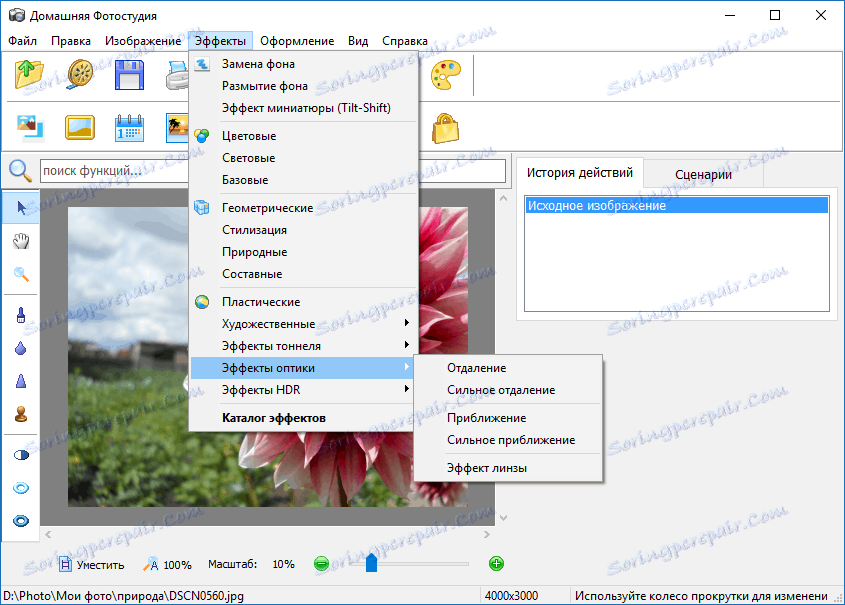Select the clone stamp tool

(x=20, y=413)
